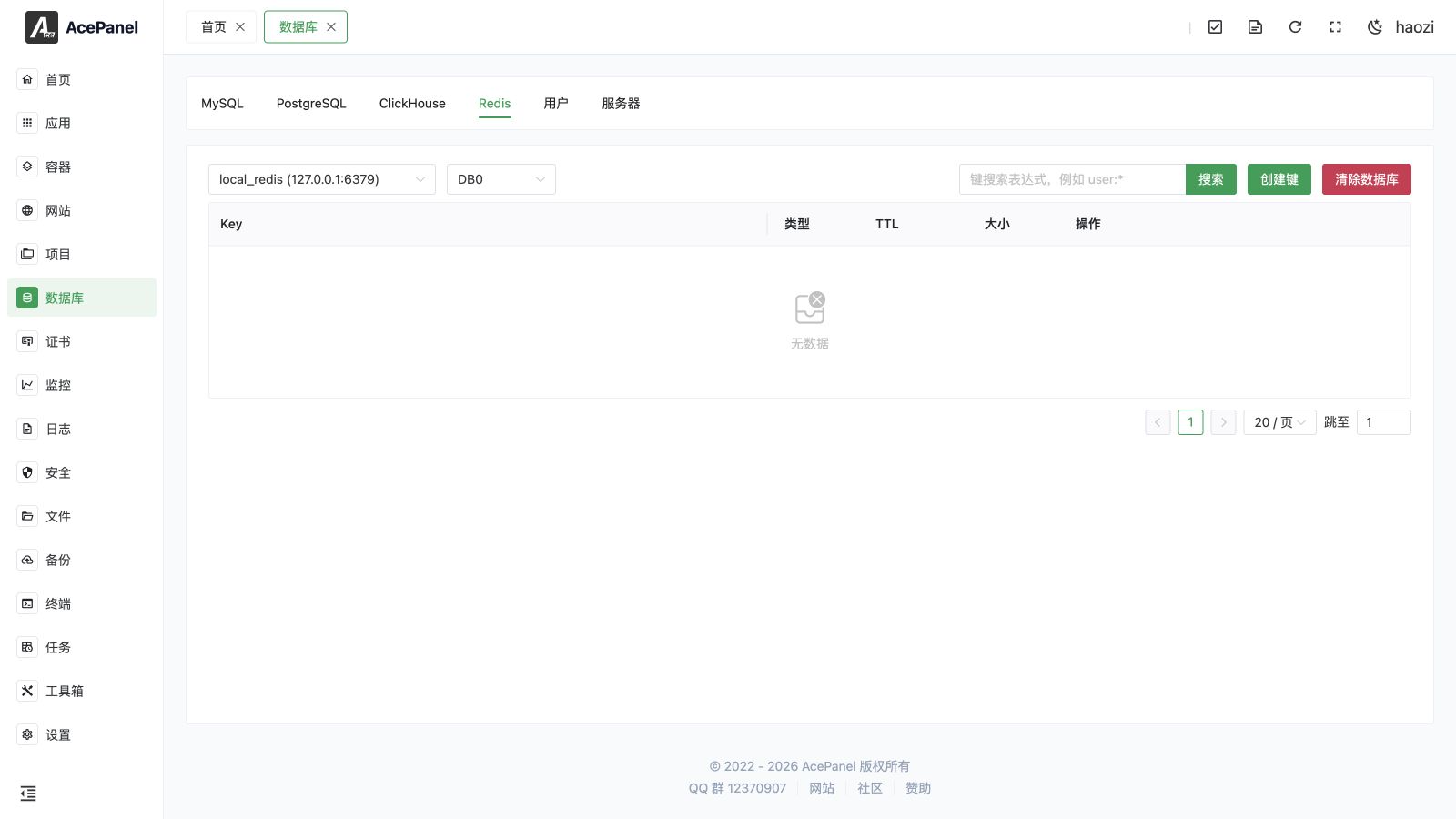This screenshot has width=1456, height=819.
Task: Open the DB0 database dropdown
Action: pyautogui.click(x=501, y=179)
